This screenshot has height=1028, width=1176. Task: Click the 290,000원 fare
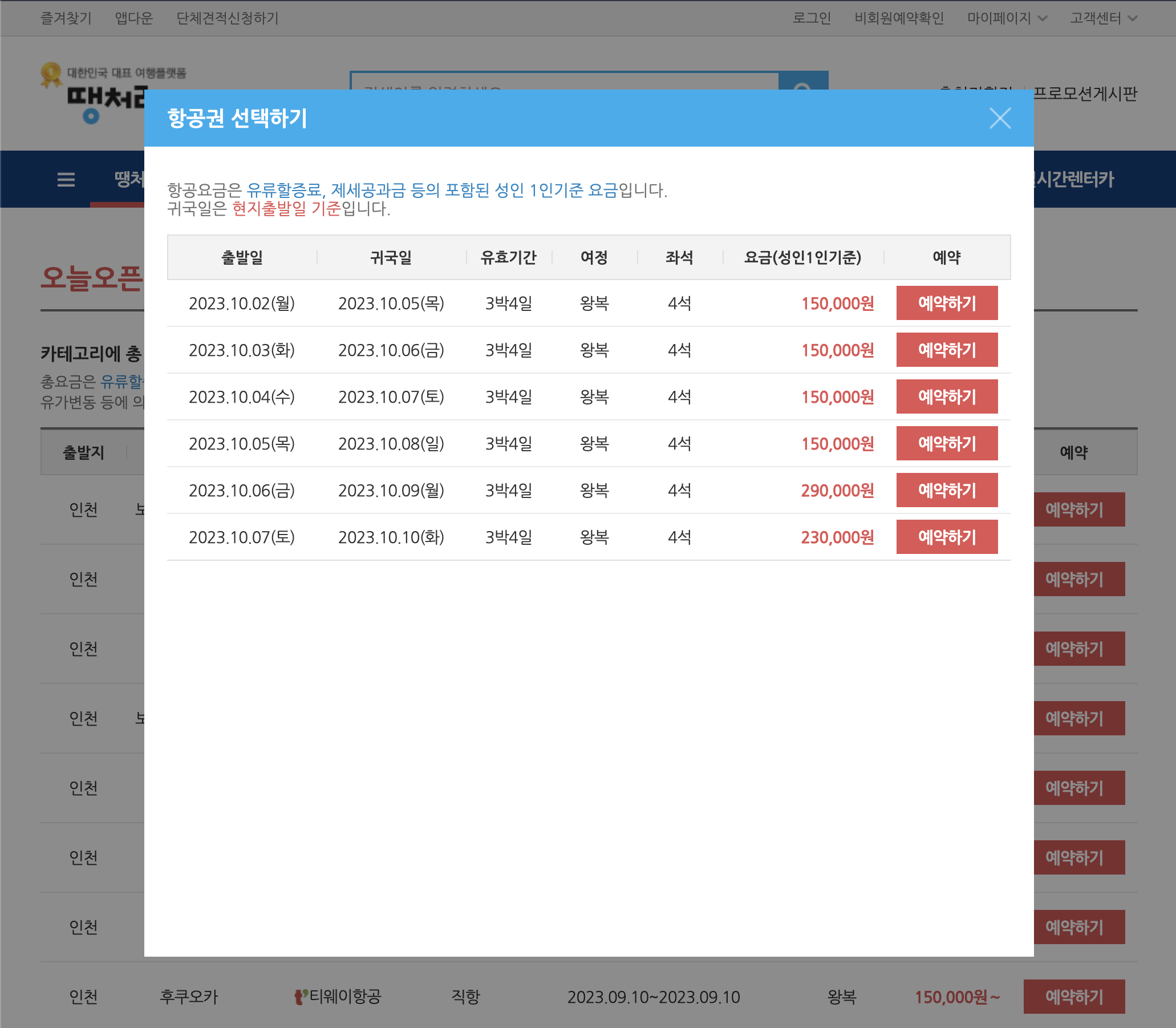[x=837, y=491]
